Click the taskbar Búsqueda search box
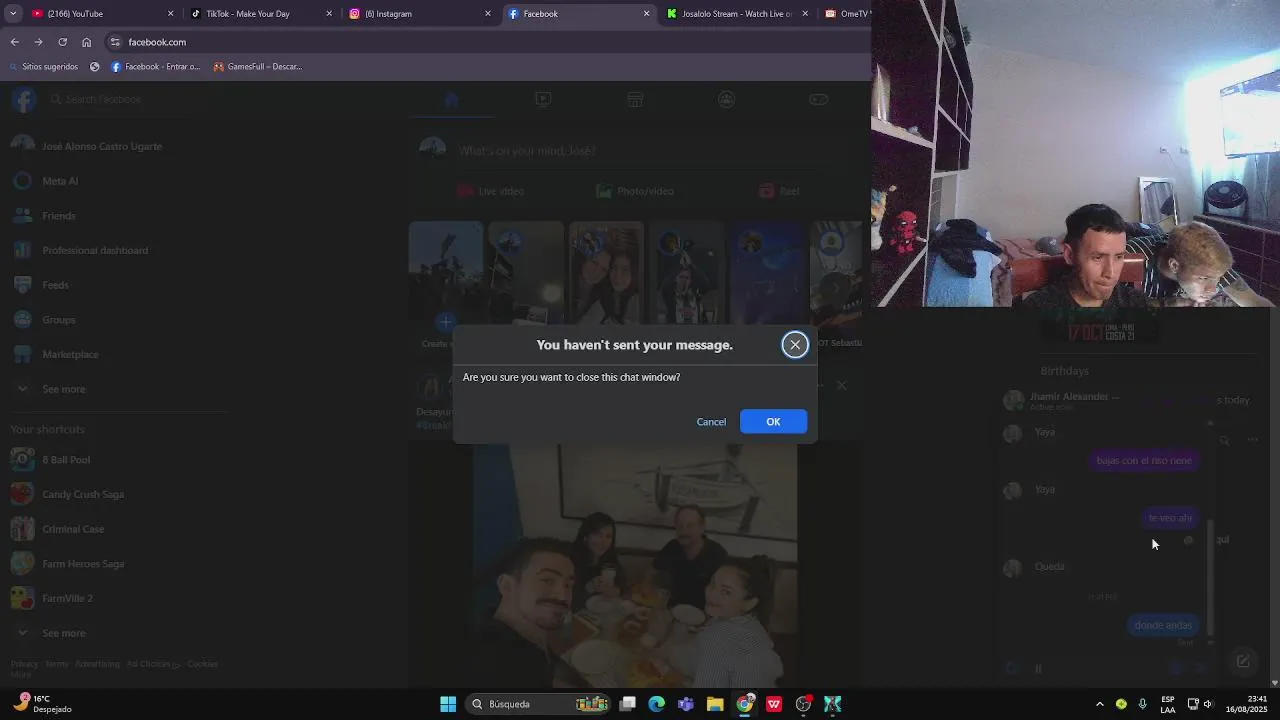The width and height of the screenshot is (1280, 720). pyautogui.click(x=540, y=704)
